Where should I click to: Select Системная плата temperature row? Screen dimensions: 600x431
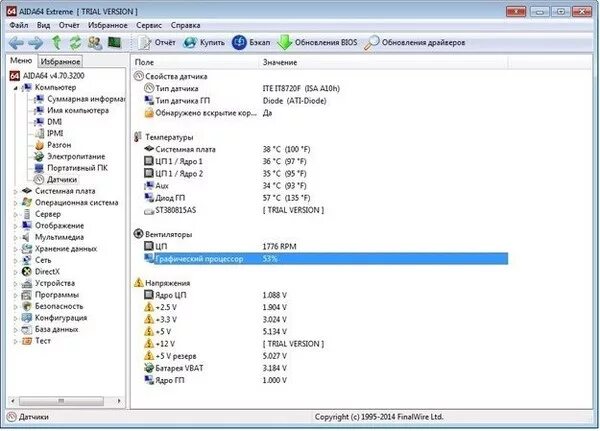tap(326, 149)
